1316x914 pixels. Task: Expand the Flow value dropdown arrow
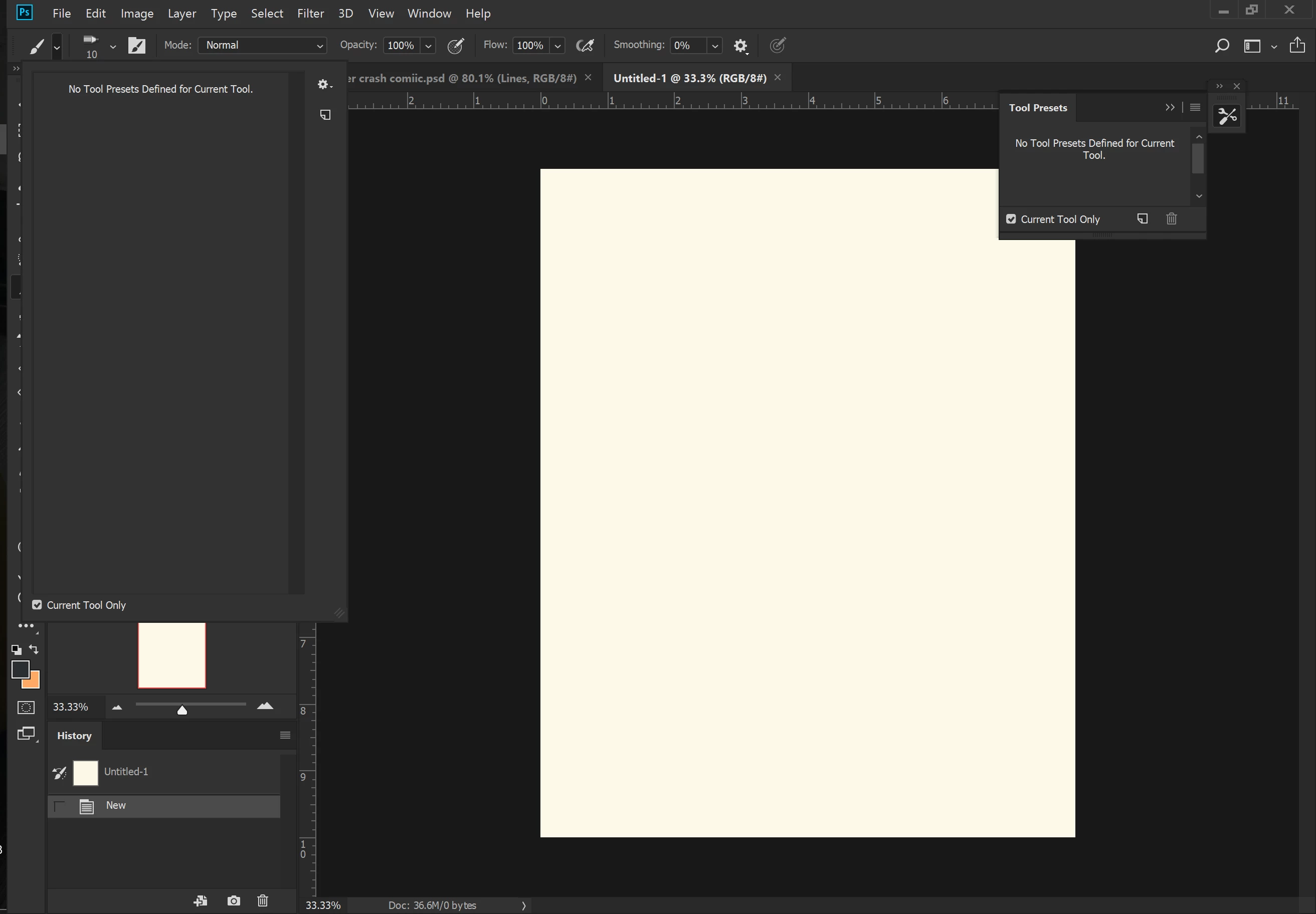pyautogui.click(x=557, y=46)
